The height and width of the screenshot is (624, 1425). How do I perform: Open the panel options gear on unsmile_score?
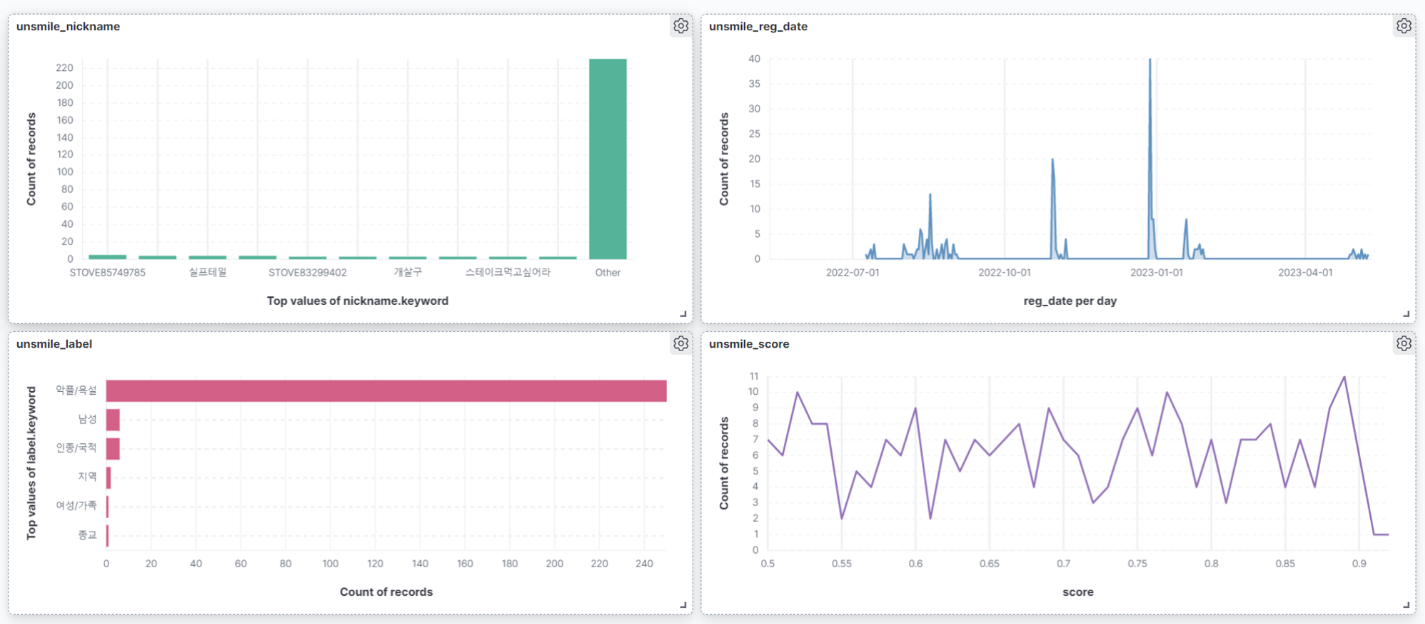click(x=1402, y=343)
